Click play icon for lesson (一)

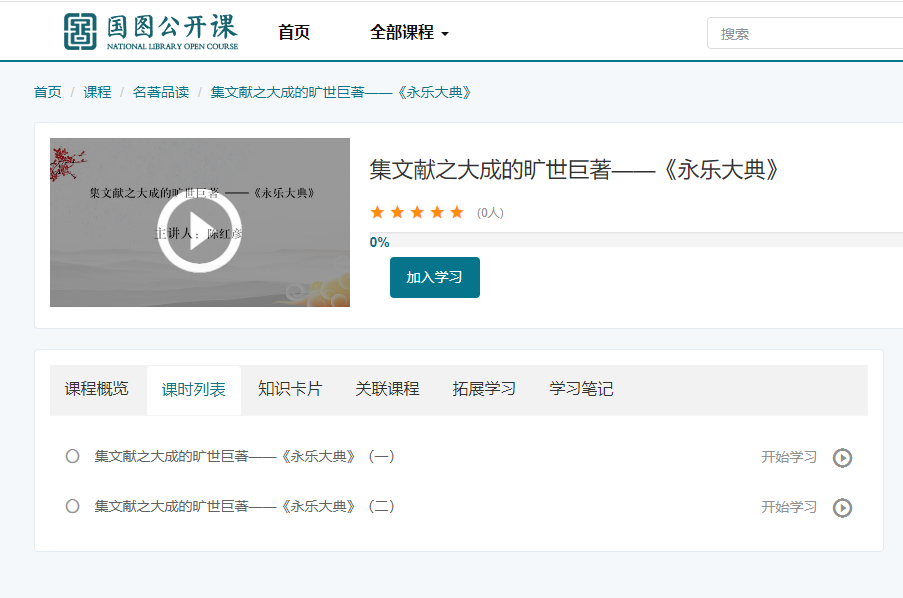tap(842, 458)
